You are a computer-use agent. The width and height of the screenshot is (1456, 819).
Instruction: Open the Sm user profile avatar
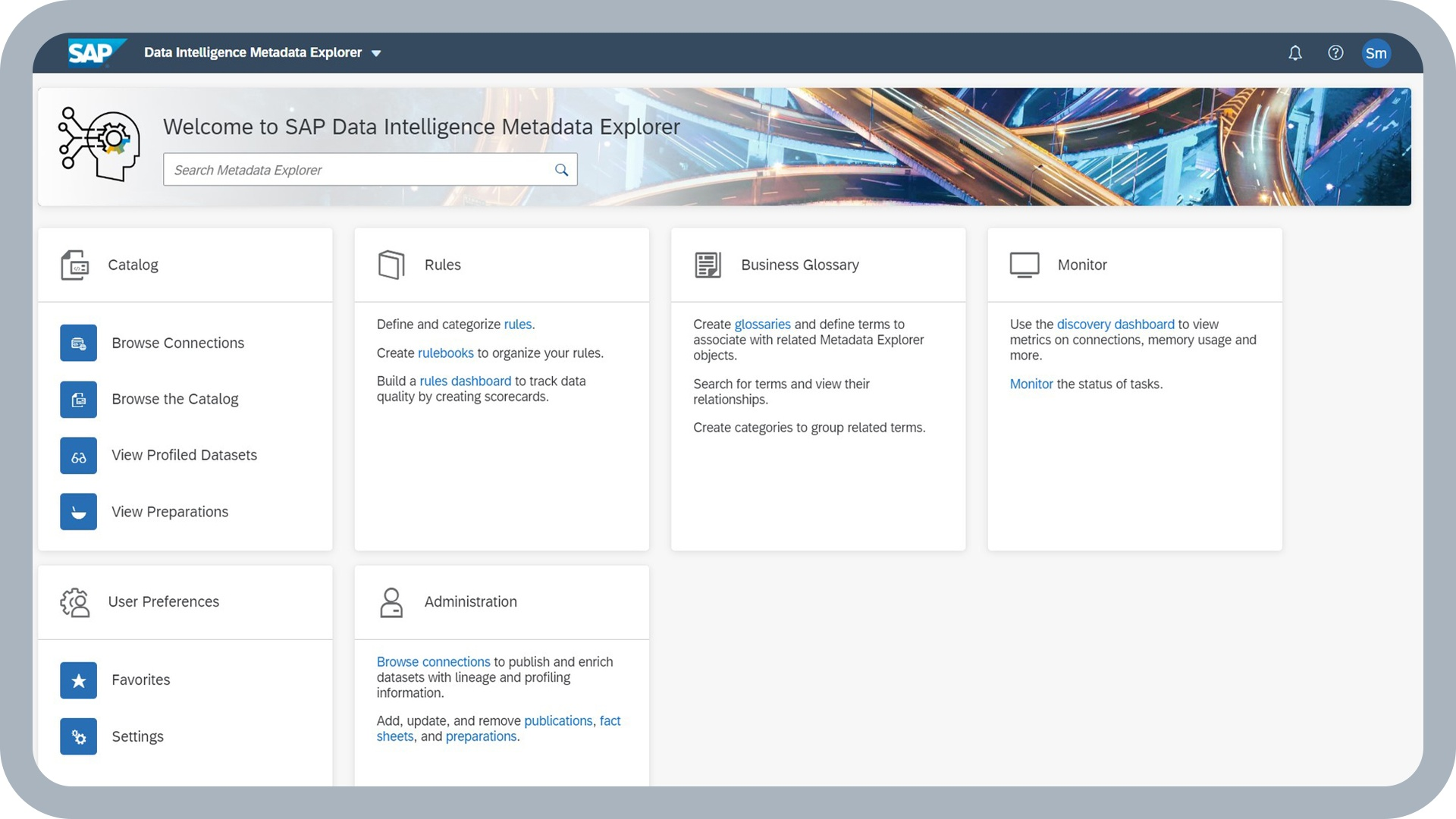tap(1376, 53)
